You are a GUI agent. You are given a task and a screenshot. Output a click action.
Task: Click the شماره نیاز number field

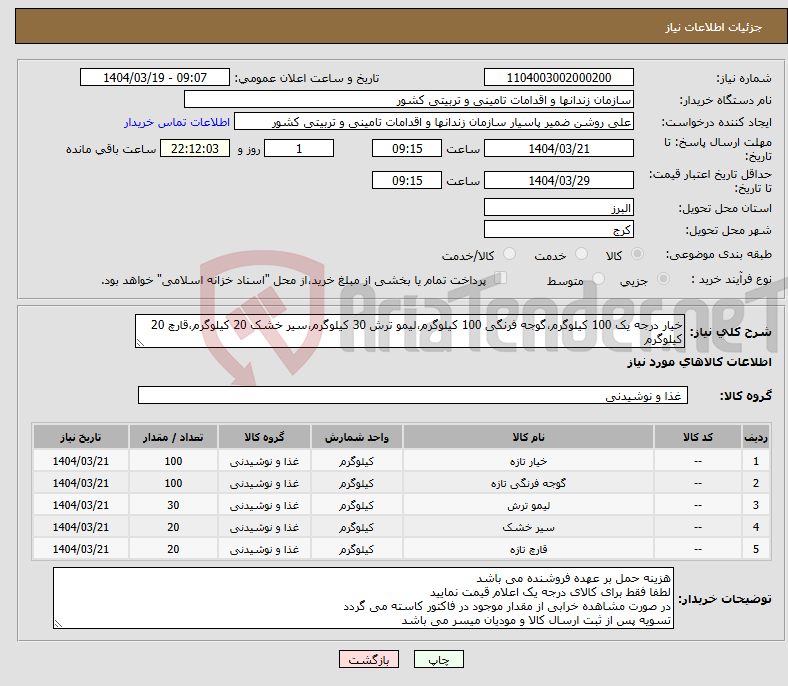[559, 77]
